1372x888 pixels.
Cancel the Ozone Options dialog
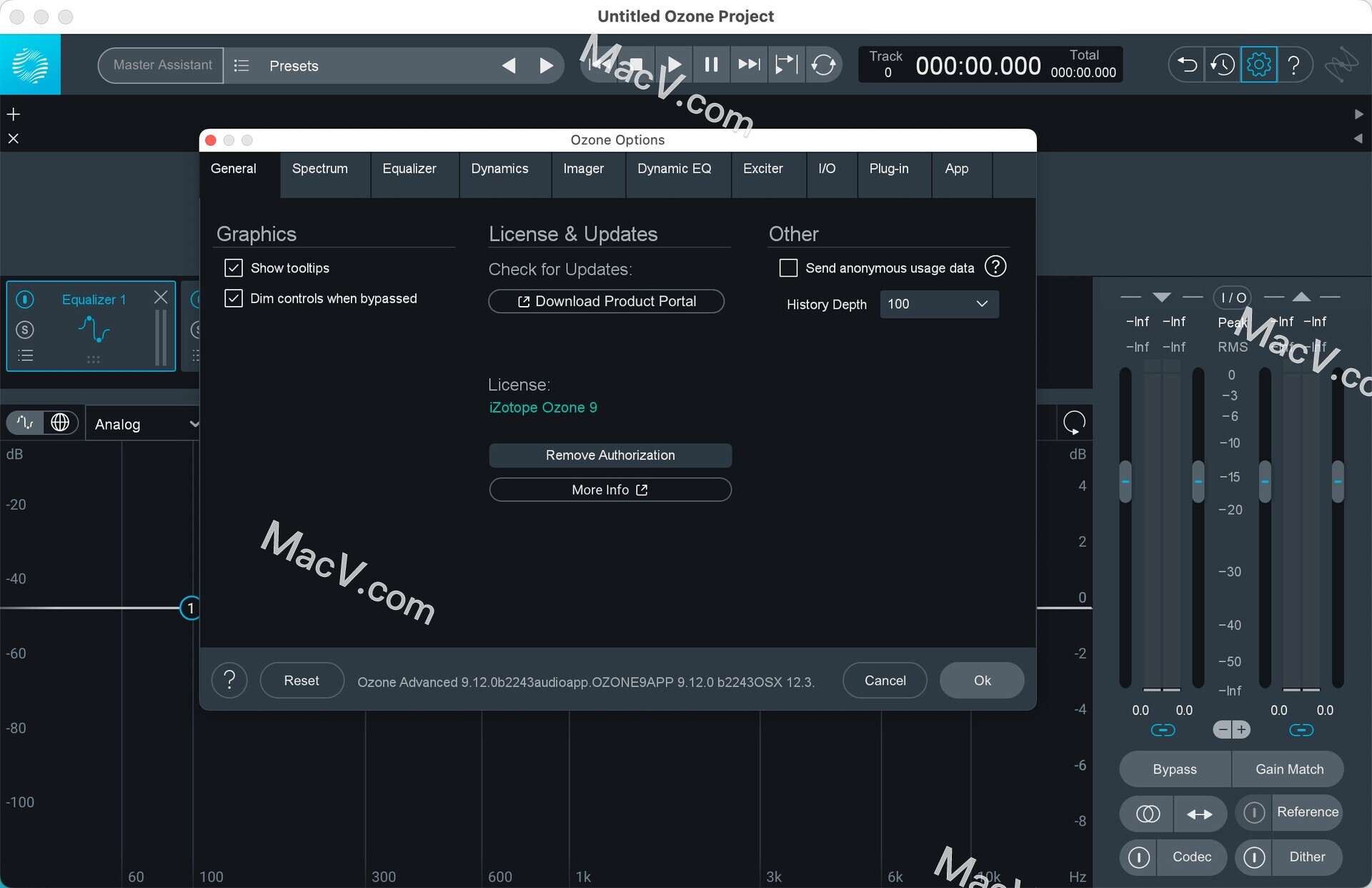click(885, 681)
